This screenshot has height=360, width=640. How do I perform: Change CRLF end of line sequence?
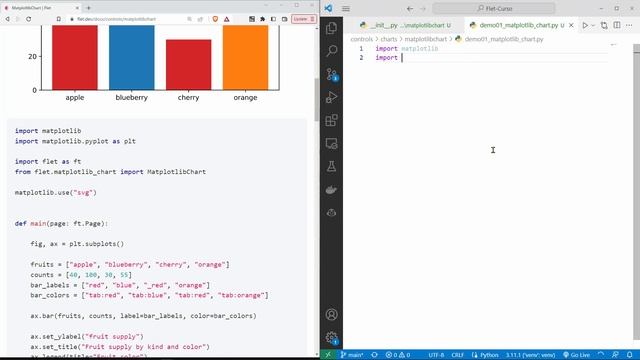458,355
